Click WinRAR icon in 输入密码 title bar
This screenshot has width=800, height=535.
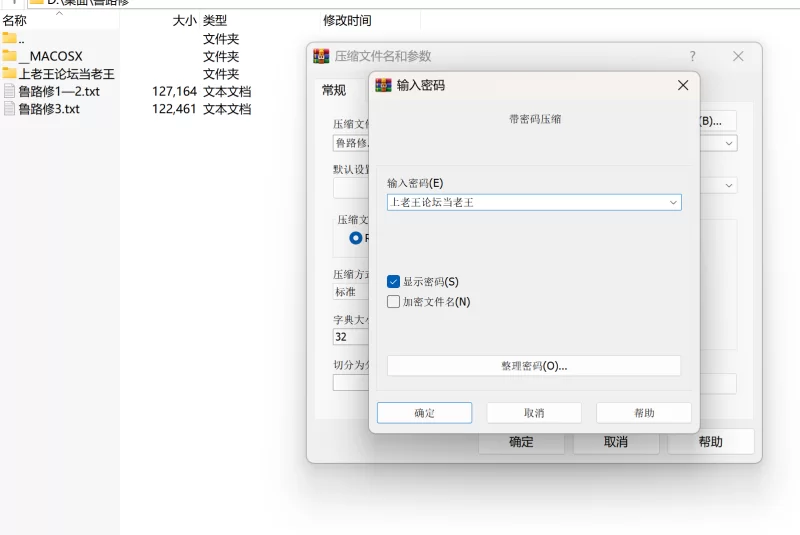pos(383,85)
